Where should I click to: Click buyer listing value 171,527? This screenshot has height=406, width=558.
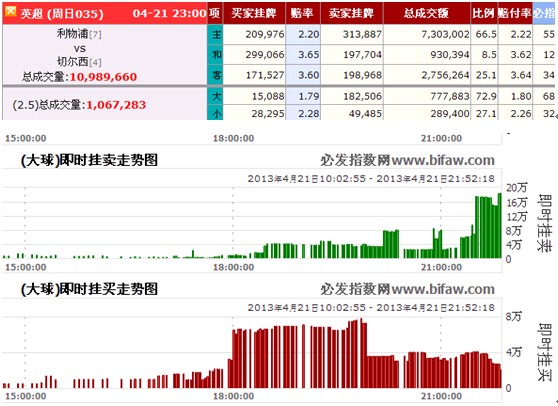click(265, 75)
